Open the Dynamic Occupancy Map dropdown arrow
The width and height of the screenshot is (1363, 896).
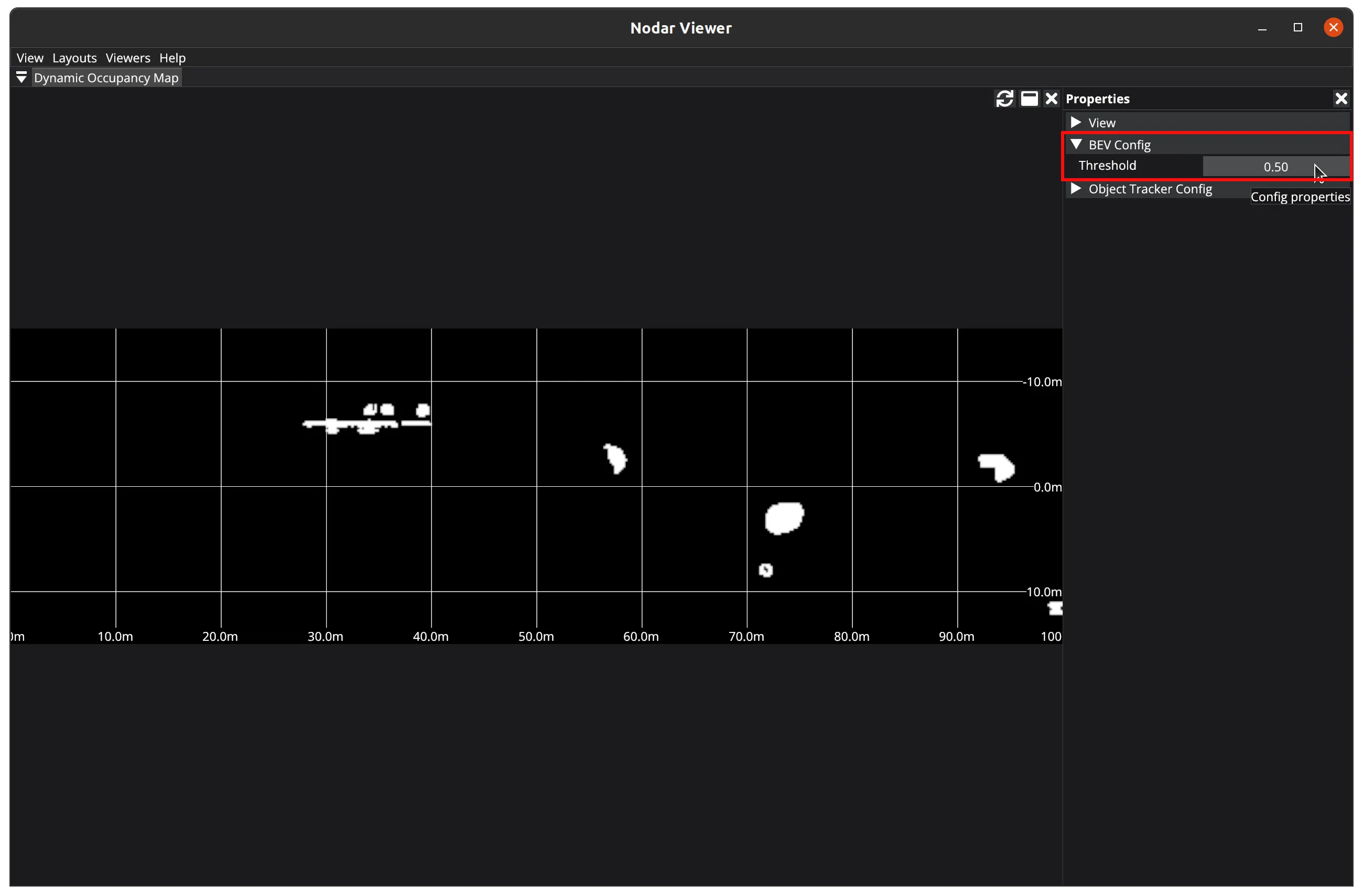click(21, 78)
